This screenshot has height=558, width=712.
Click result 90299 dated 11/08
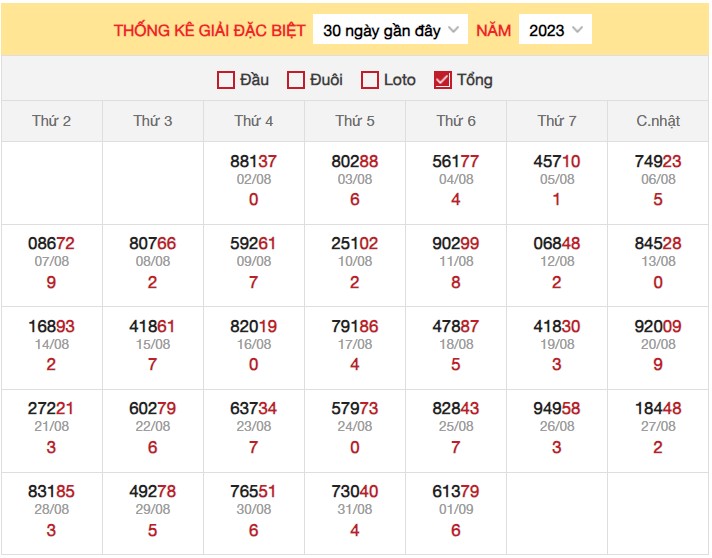click(456, 243)
